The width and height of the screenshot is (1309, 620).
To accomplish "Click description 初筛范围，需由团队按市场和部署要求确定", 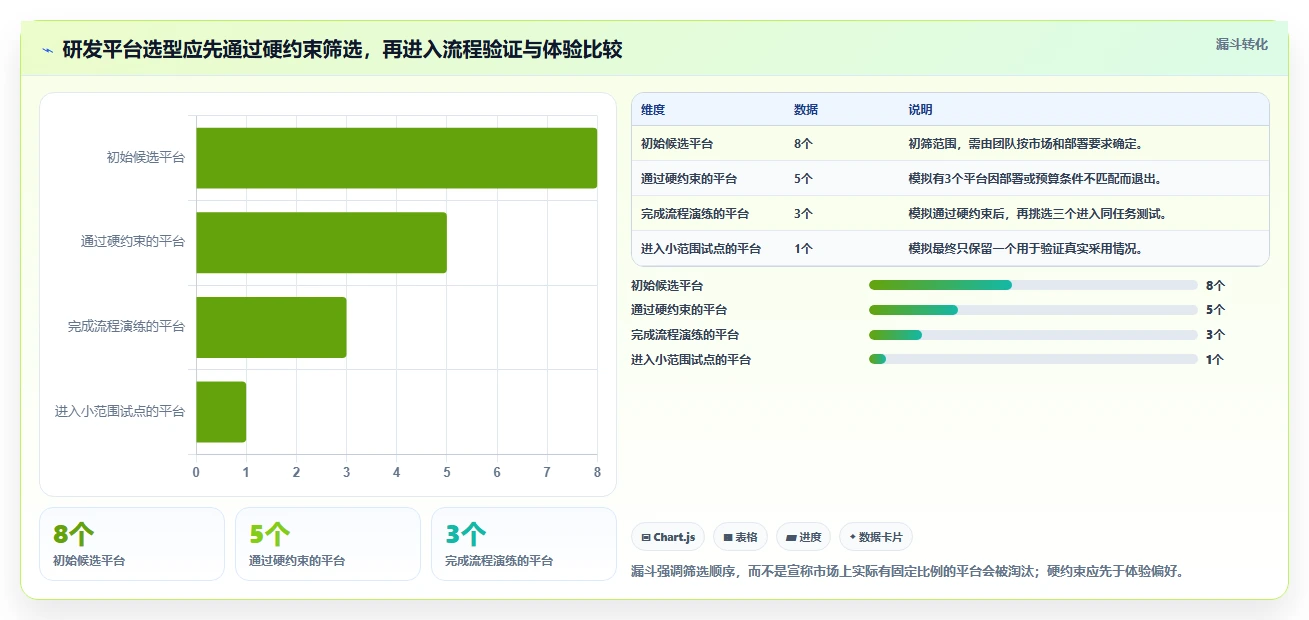I will (x=1025, y=144).
